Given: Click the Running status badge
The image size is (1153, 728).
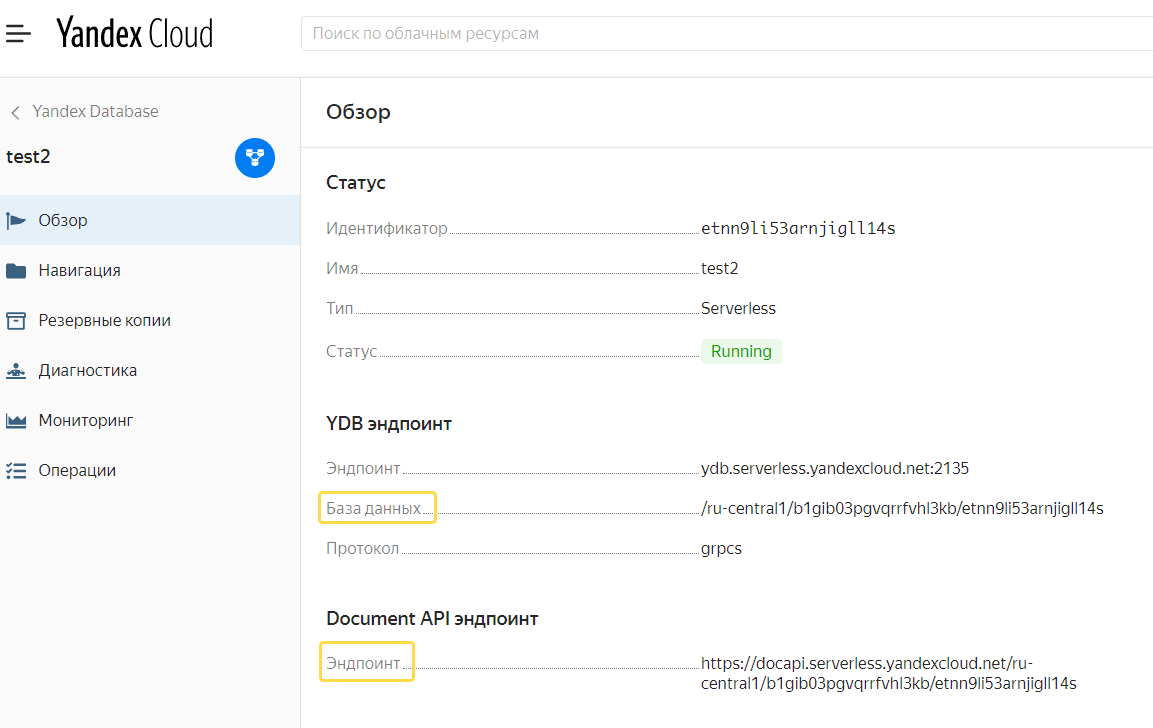Looking at the screenshot, I should pos(741,351).
